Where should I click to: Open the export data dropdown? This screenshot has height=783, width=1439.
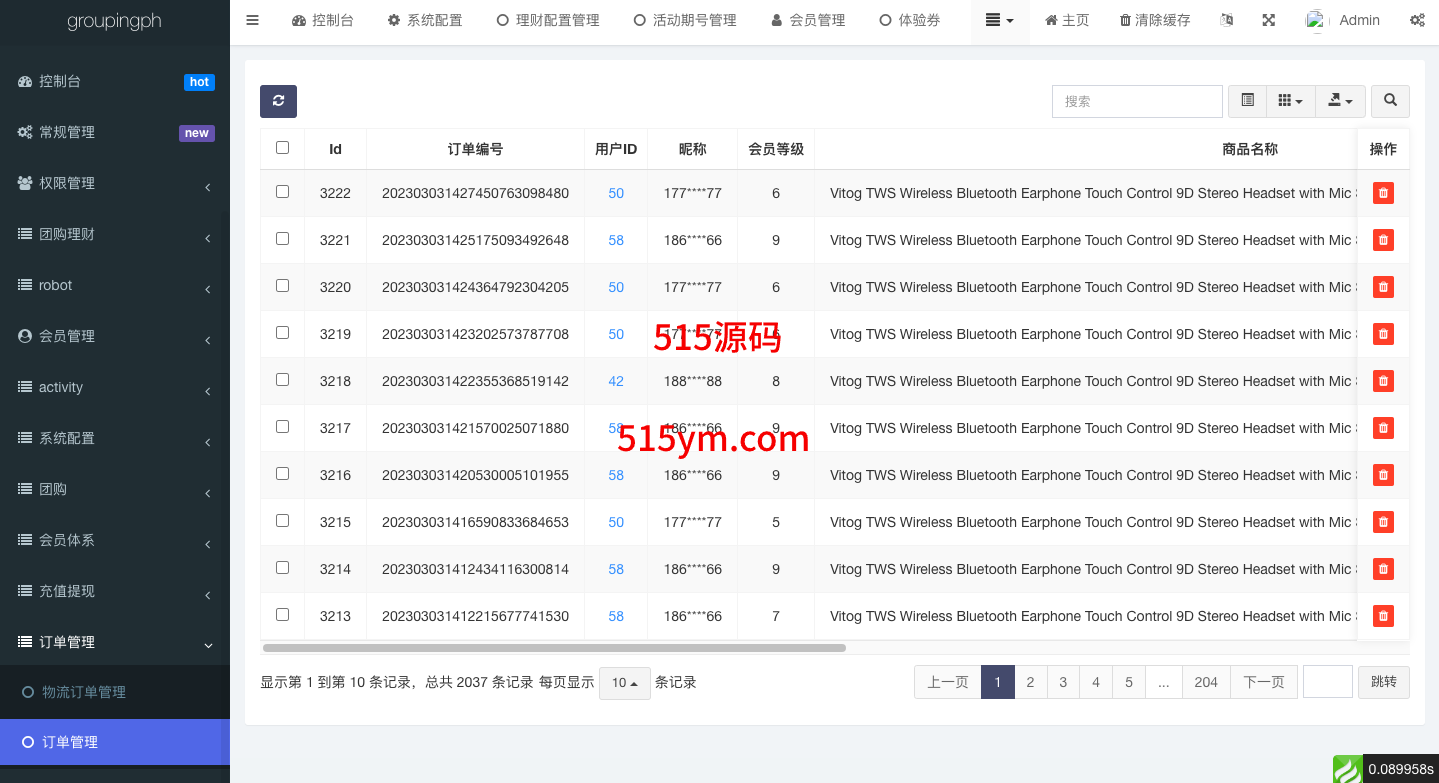click(x=1340, y=101)
